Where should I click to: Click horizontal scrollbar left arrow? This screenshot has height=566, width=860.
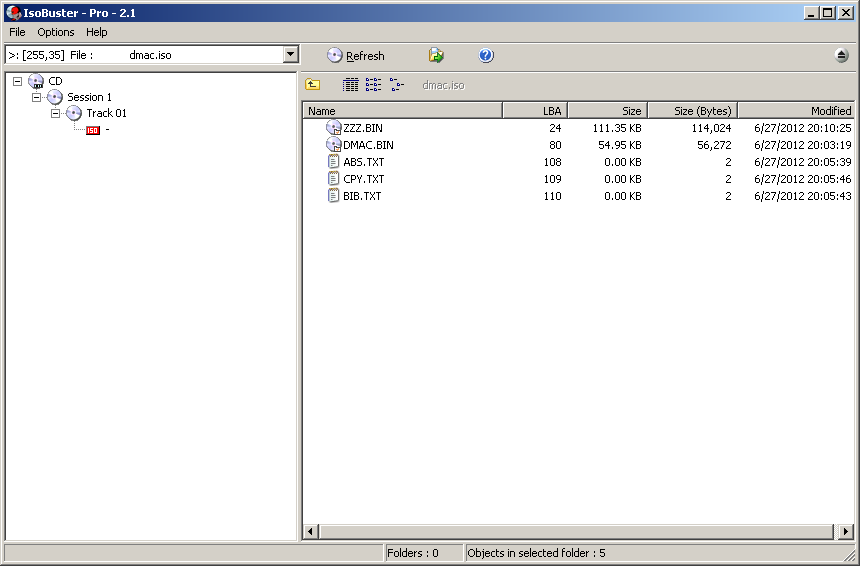click(x=310, y=531)
